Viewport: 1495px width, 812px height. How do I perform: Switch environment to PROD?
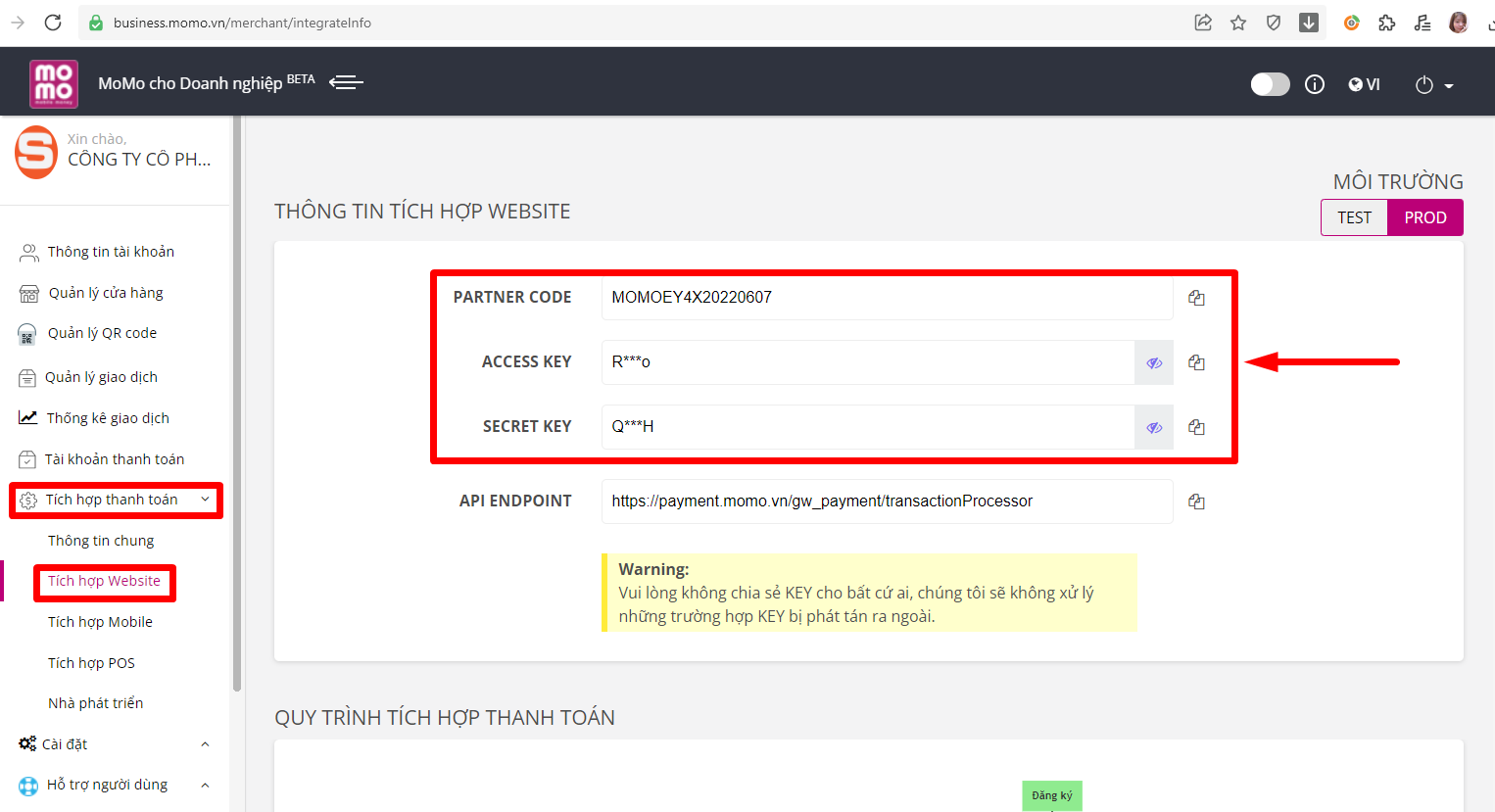[1425, 217]
